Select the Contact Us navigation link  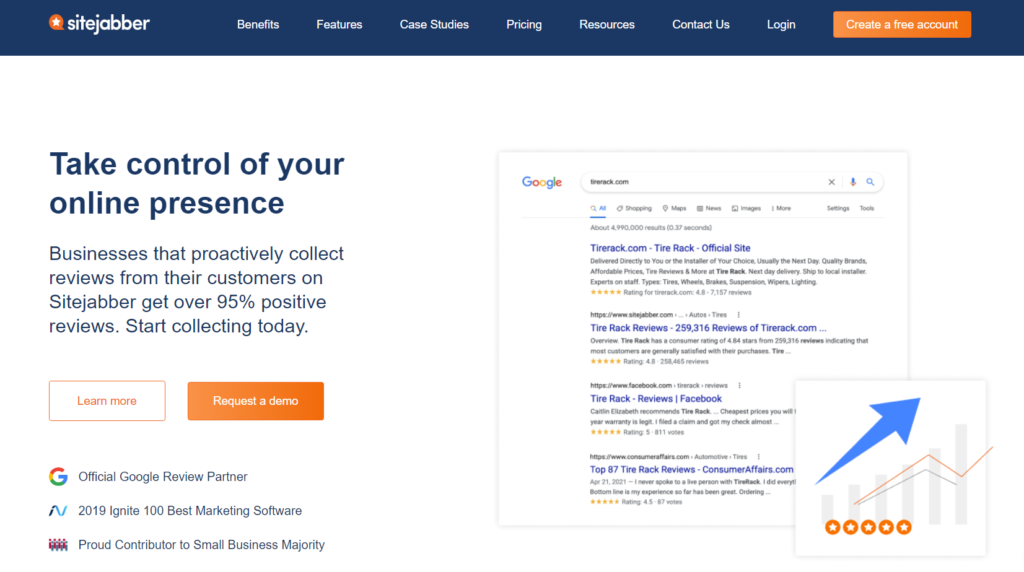[x=701, y=25]
